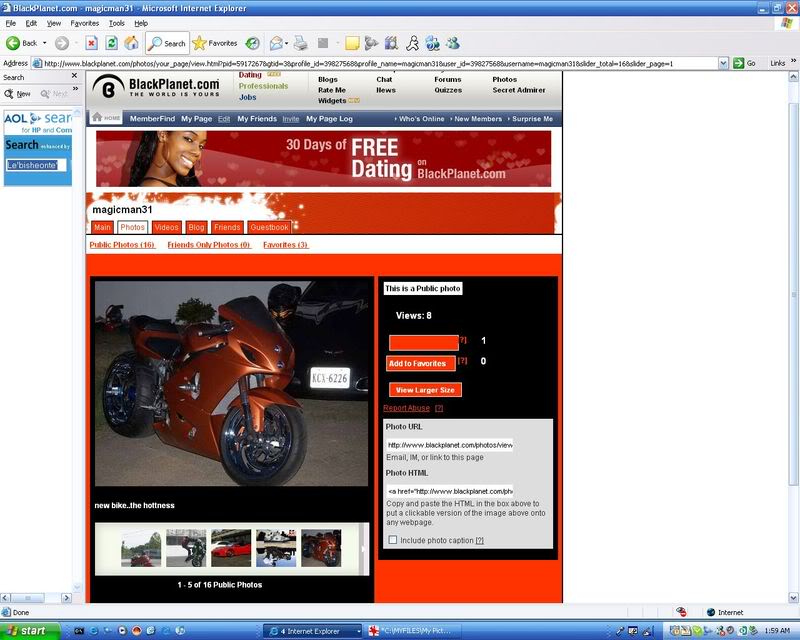Expand the Back button dropdown arrow
The image size is (800, 640).
pyautogui.click(x=42, y=43)
